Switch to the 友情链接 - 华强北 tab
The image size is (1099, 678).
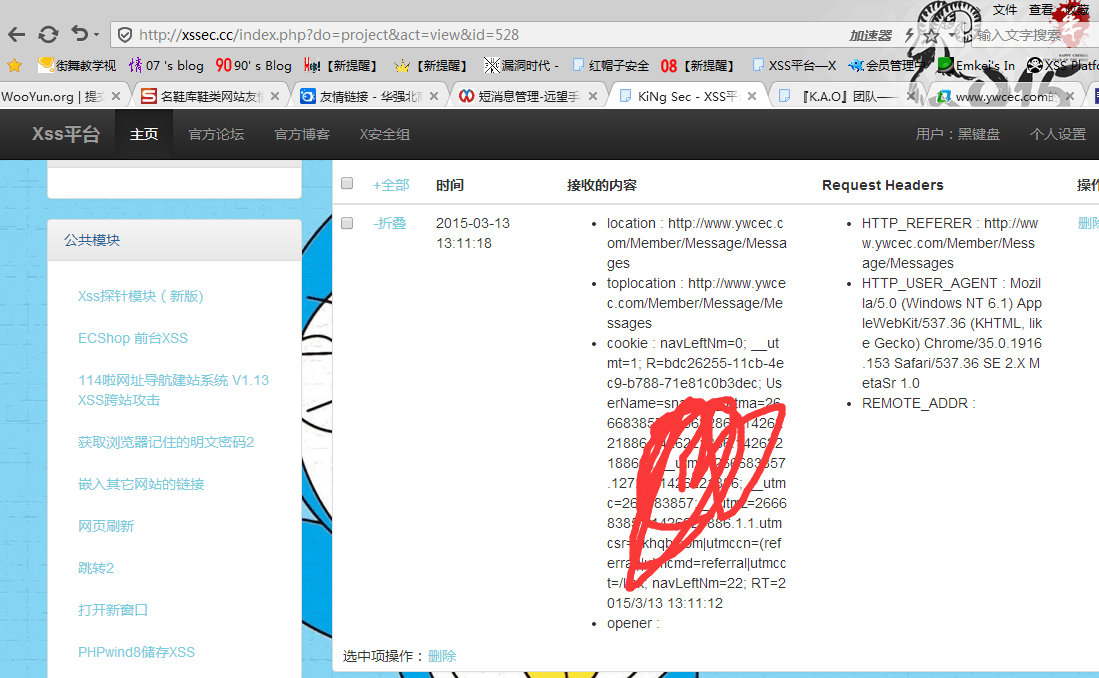point(362,96)
